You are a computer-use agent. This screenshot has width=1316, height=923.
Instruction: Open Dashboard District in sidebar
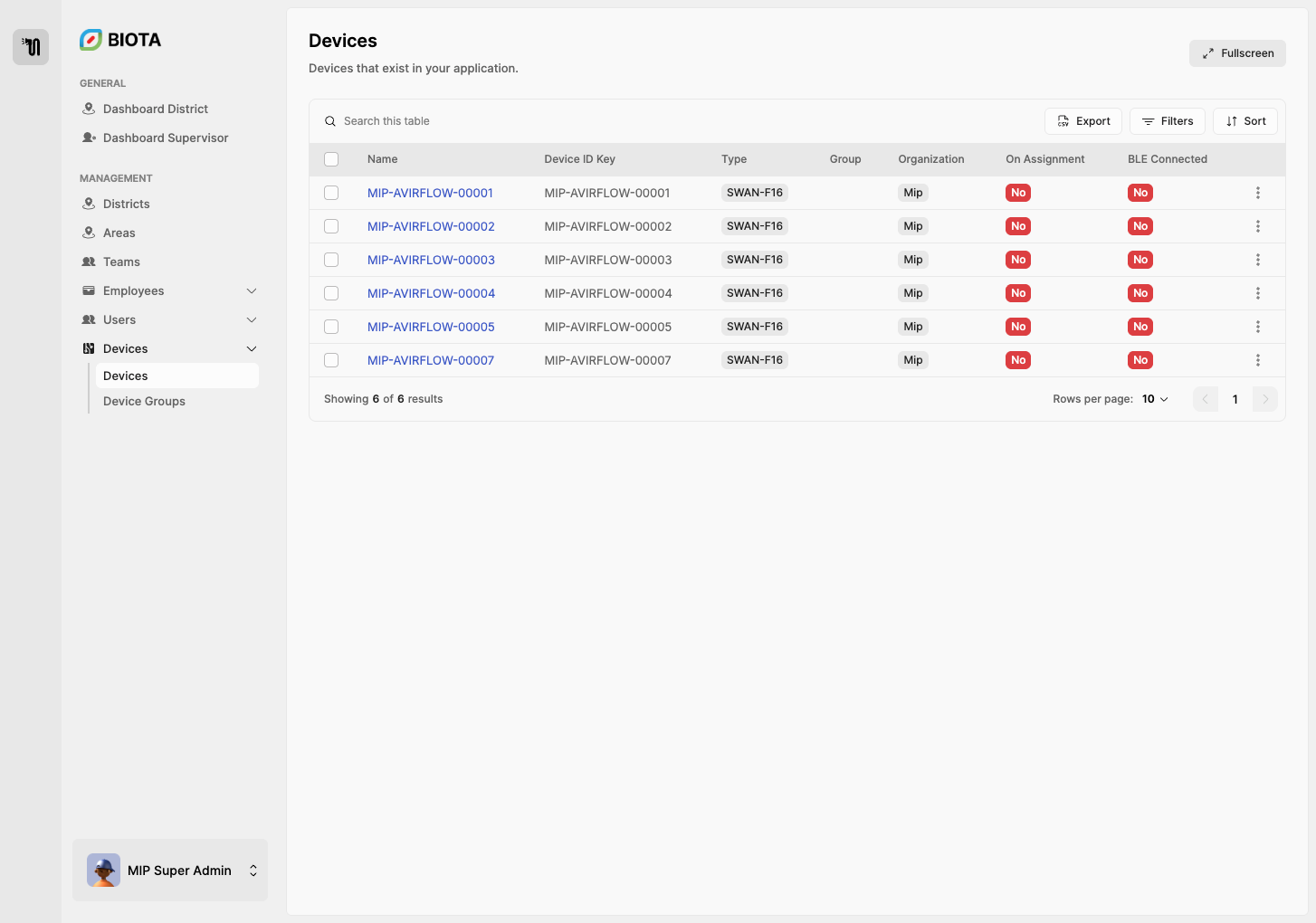[156, 109]
